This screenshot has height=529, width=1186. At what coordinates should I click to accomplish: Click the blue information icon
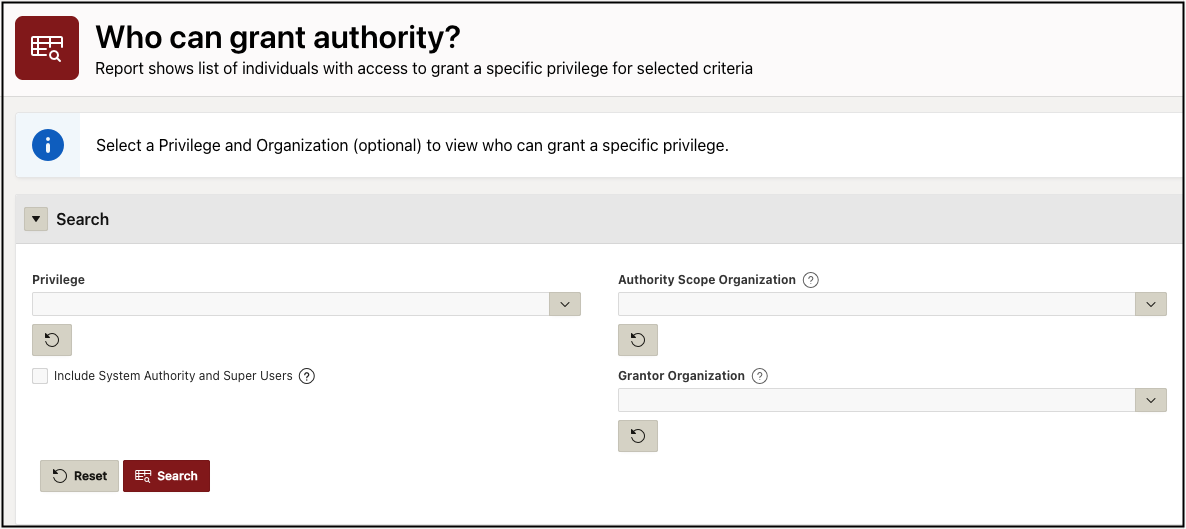(48, 145)
